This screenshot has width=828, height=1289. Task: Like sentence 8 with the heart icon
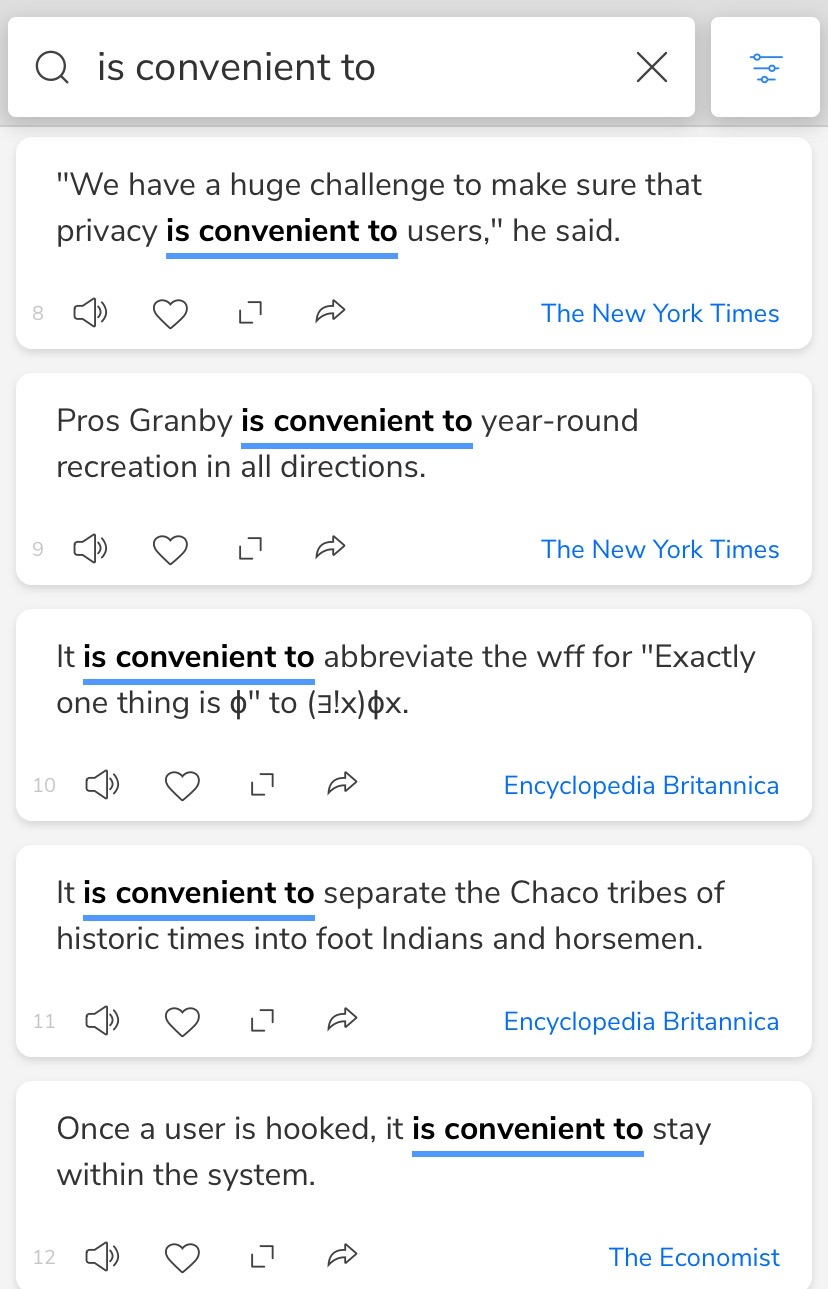click(x=170, y=314)
